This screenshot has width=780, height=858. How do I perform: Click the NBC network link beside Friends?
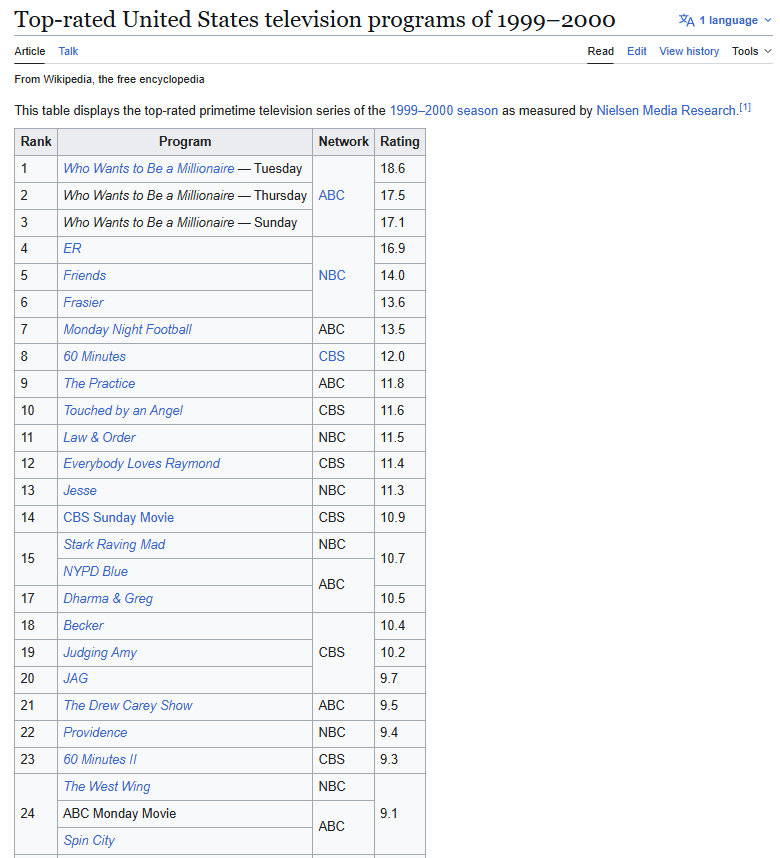pos(332,275)
